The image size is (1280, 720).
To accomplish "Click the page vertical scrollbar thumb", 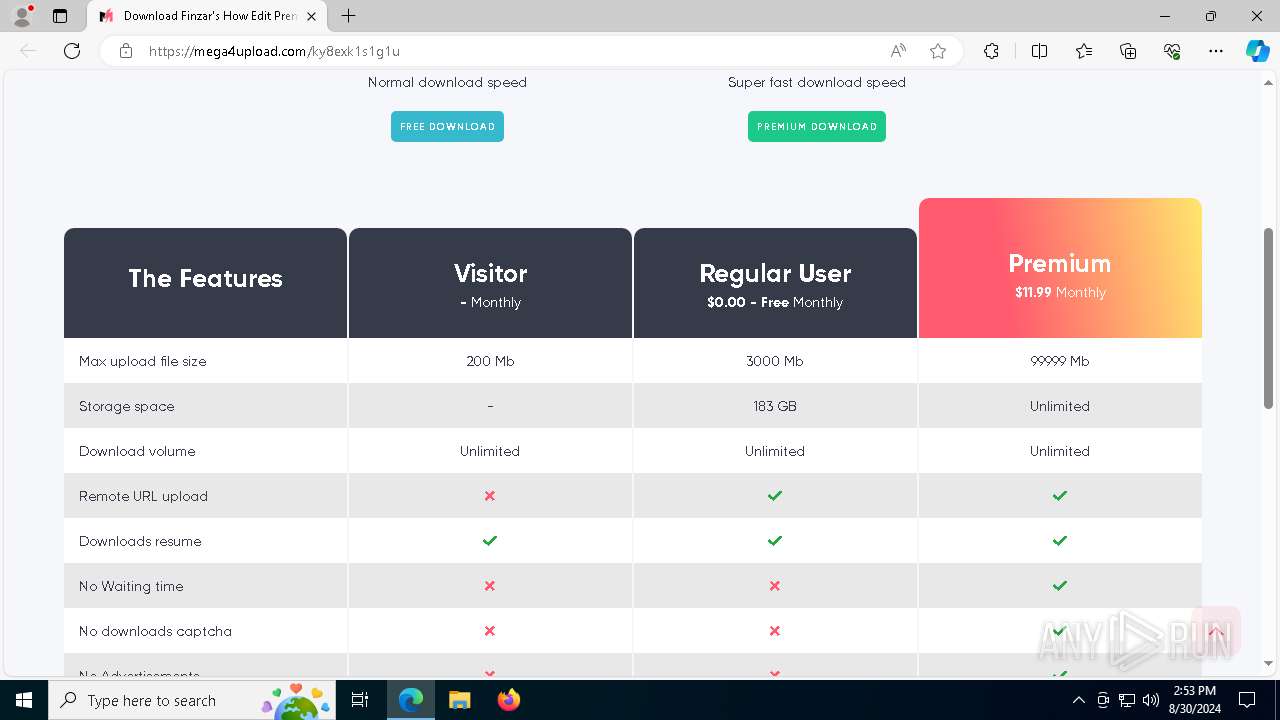I will (x=1268, y=318).
